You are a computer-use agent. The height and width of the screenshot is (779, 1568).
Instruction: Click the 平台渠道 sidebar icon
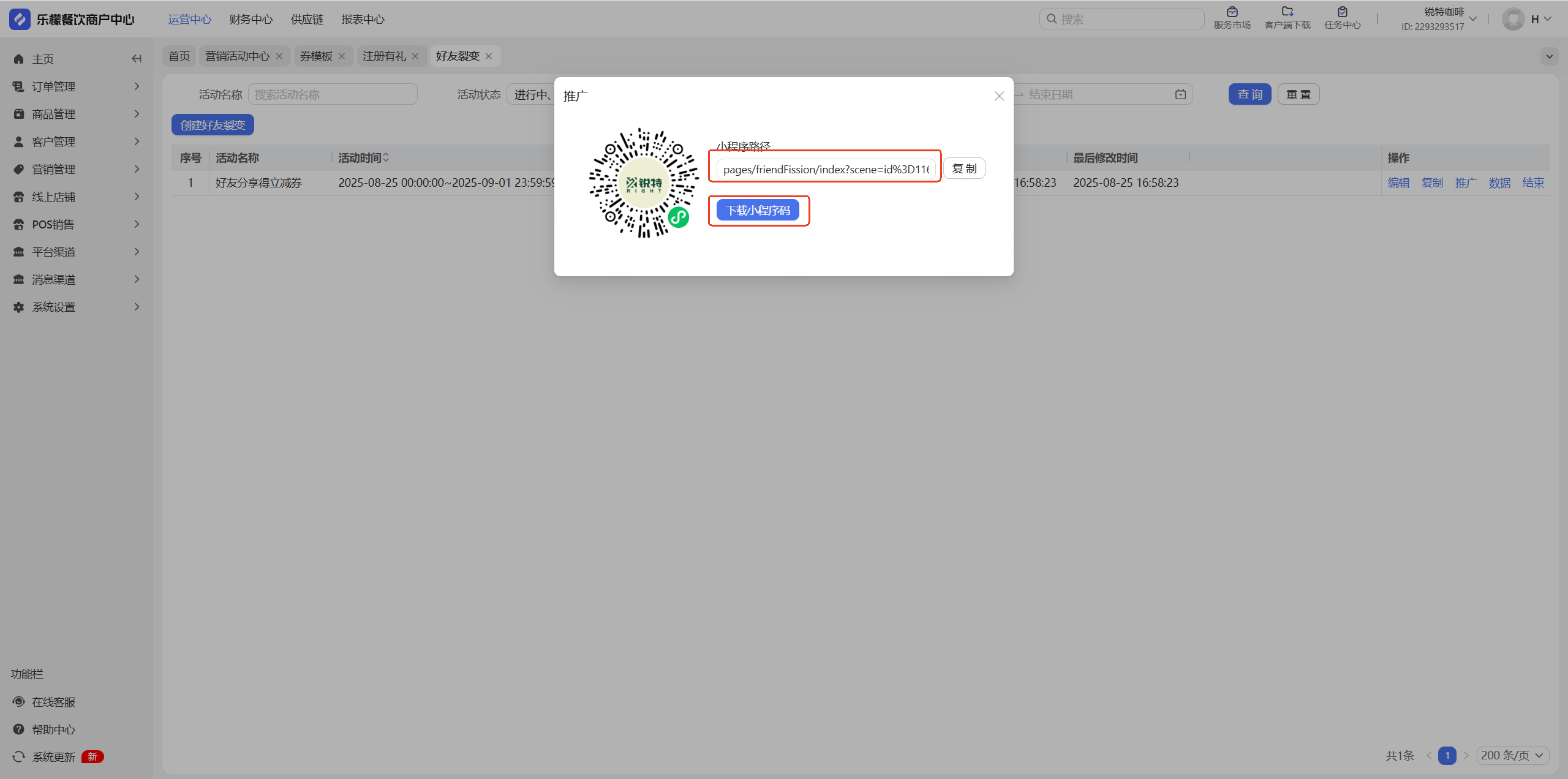(x=19, y=252)
